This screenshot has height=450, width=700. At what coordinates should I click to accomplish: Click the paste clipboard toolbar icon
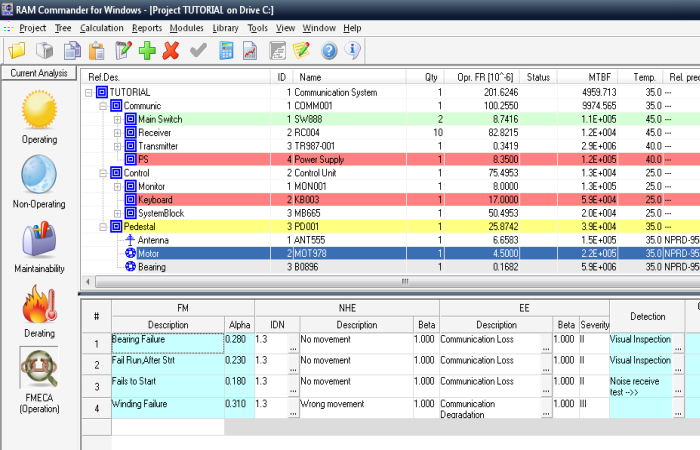point(97,50)
